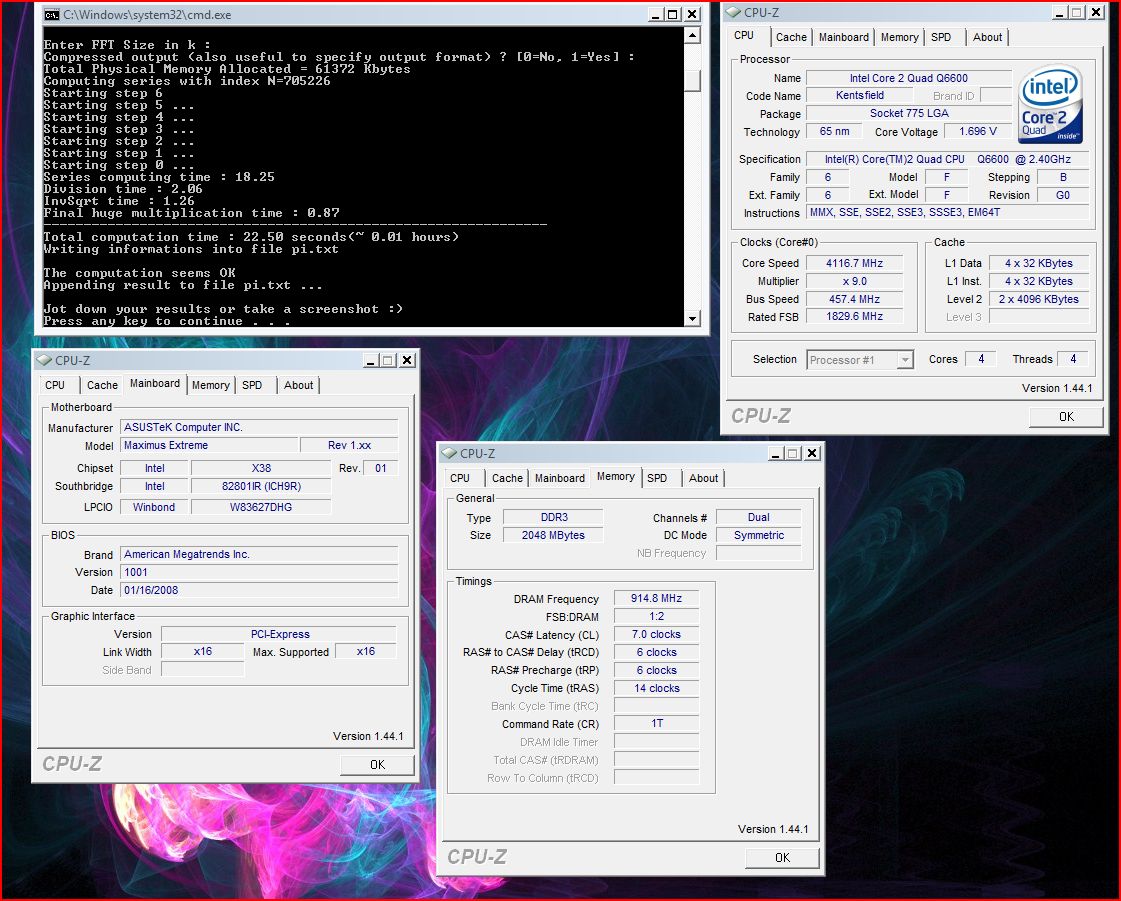The height and width of the screenshot is (901, 1121).
Task: Click the 2048 MBytes memory size field
Action: [553, 535]
